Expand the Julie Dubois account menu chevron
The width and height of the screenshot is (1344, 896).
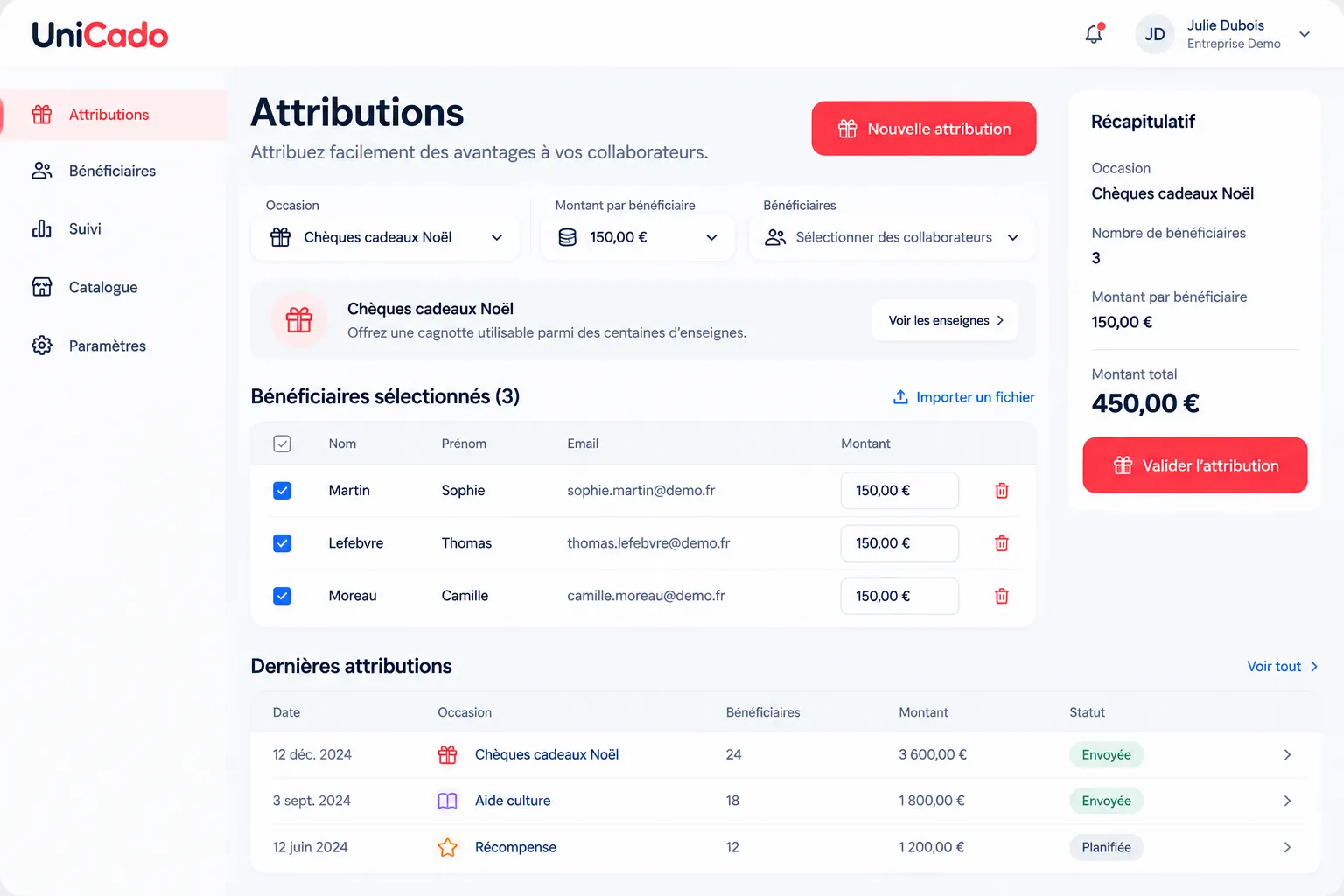(x=1305, y=35)
